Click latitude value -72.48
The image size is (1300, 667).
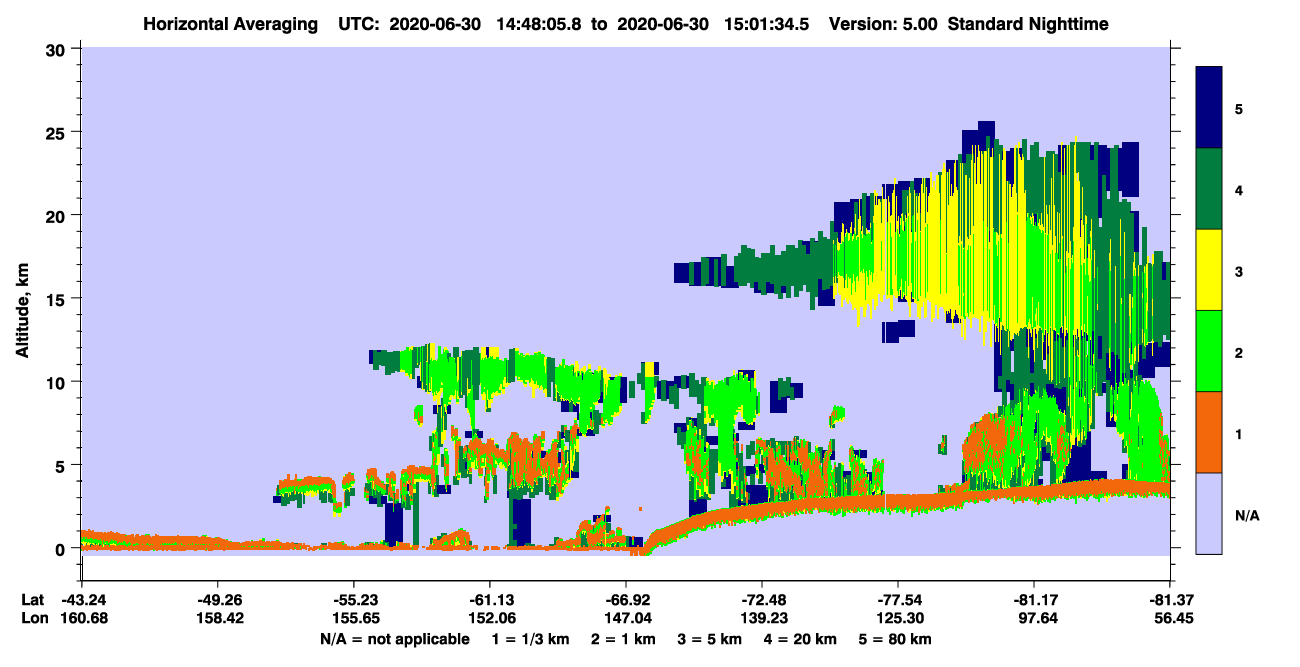[x=762, y=600]
